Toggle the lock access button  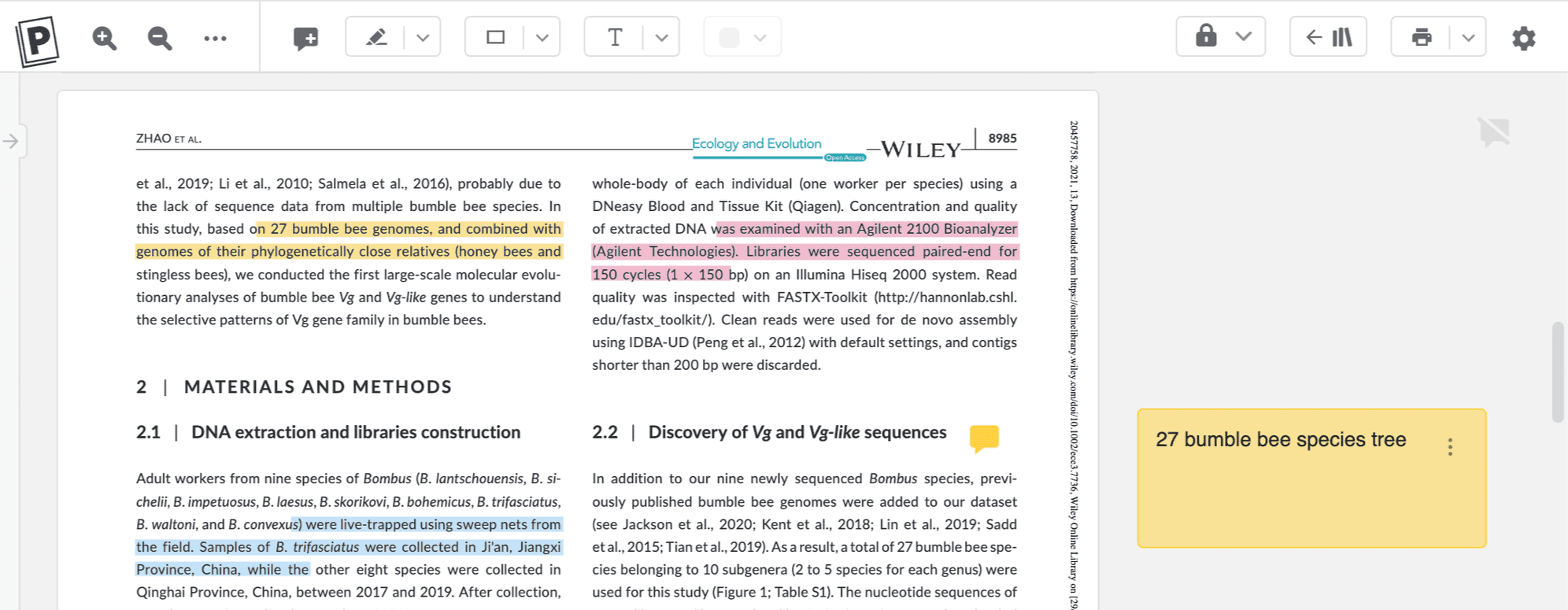pos(1206,36)
